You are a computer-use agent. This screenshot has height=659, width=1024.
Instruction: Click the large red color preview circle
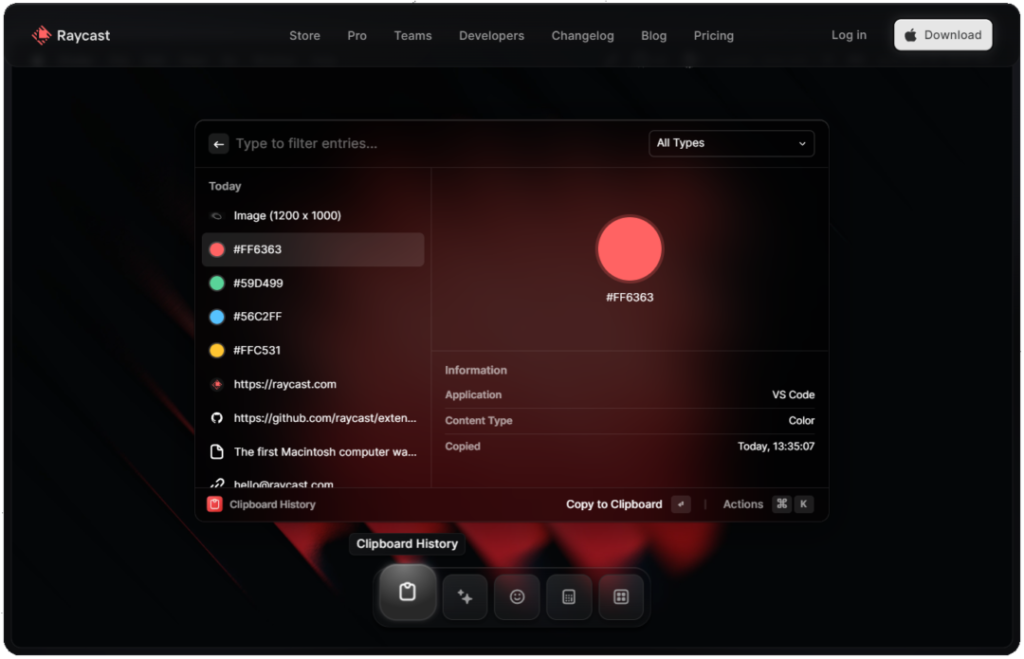(630, 249)
